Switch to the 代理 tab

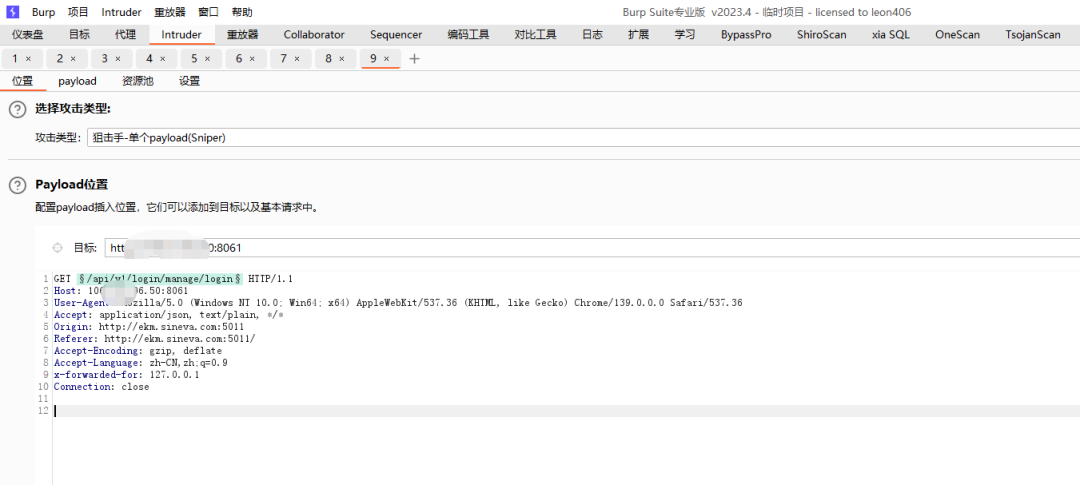[125, 34]
